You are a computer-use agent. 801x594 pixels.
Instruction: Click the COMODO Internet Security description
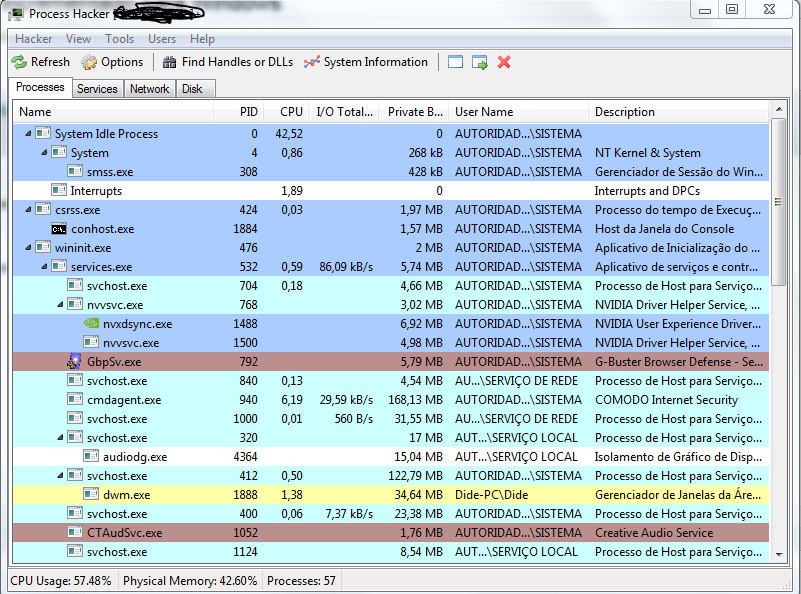click(666, 400)
